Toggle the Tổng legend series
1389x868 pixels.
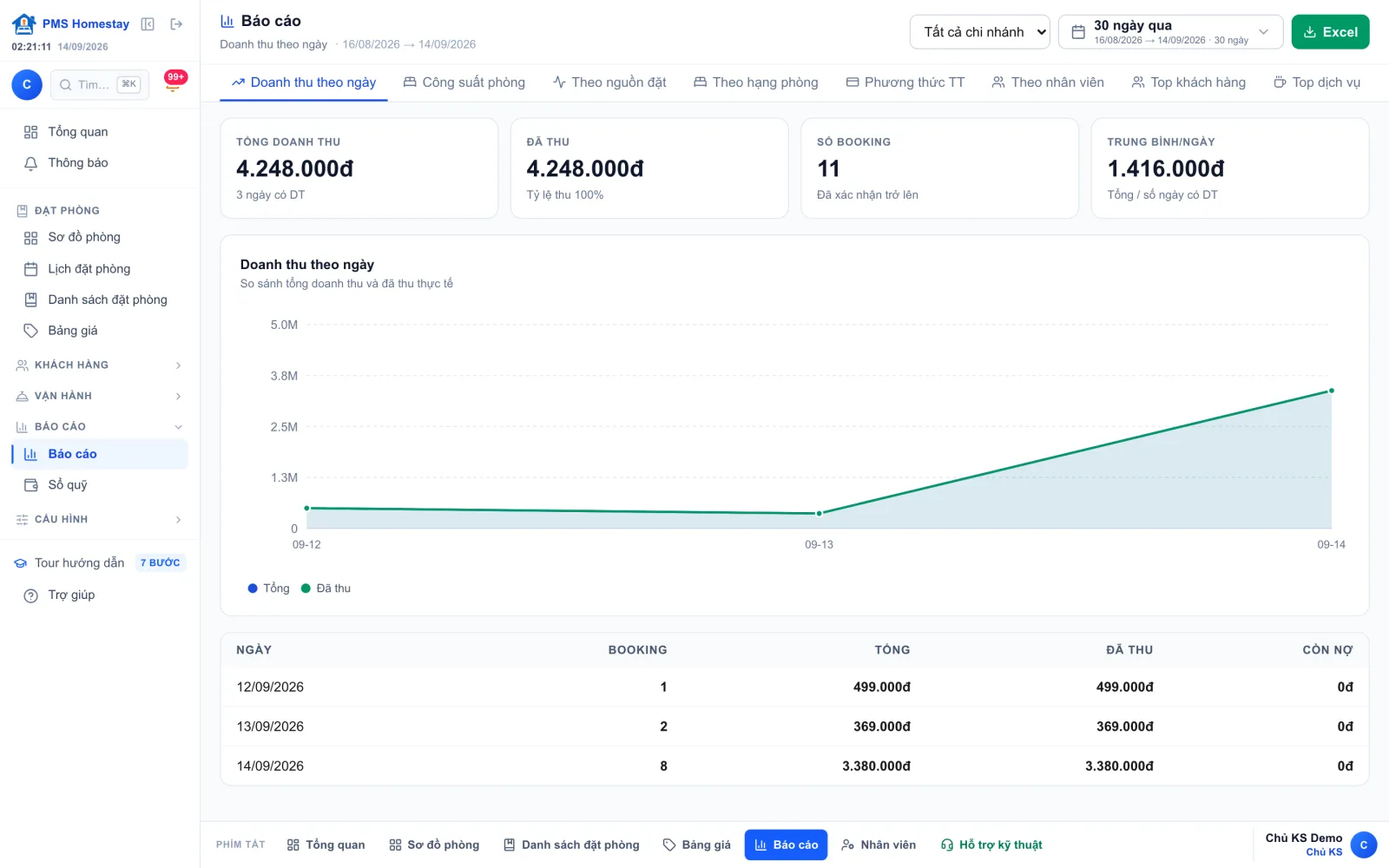point(268,589)
